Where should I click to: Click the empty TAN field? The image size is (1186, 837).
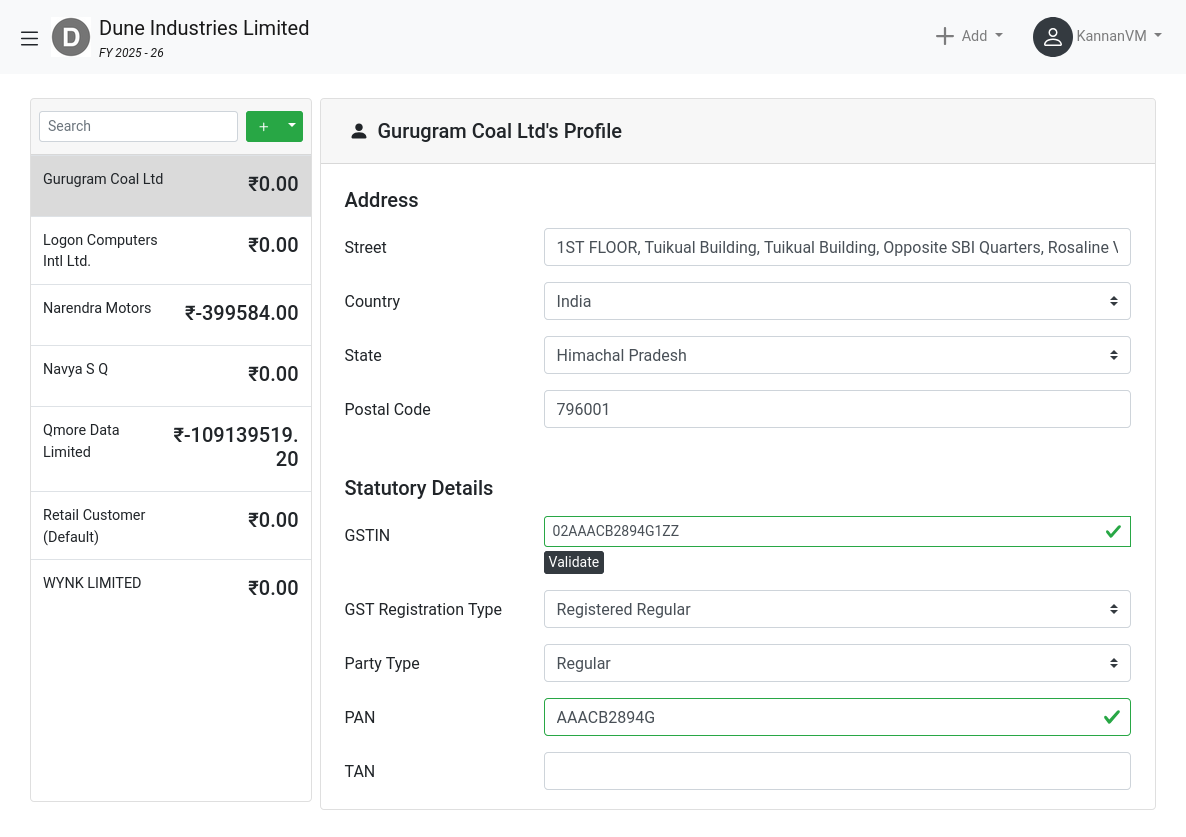837,771
